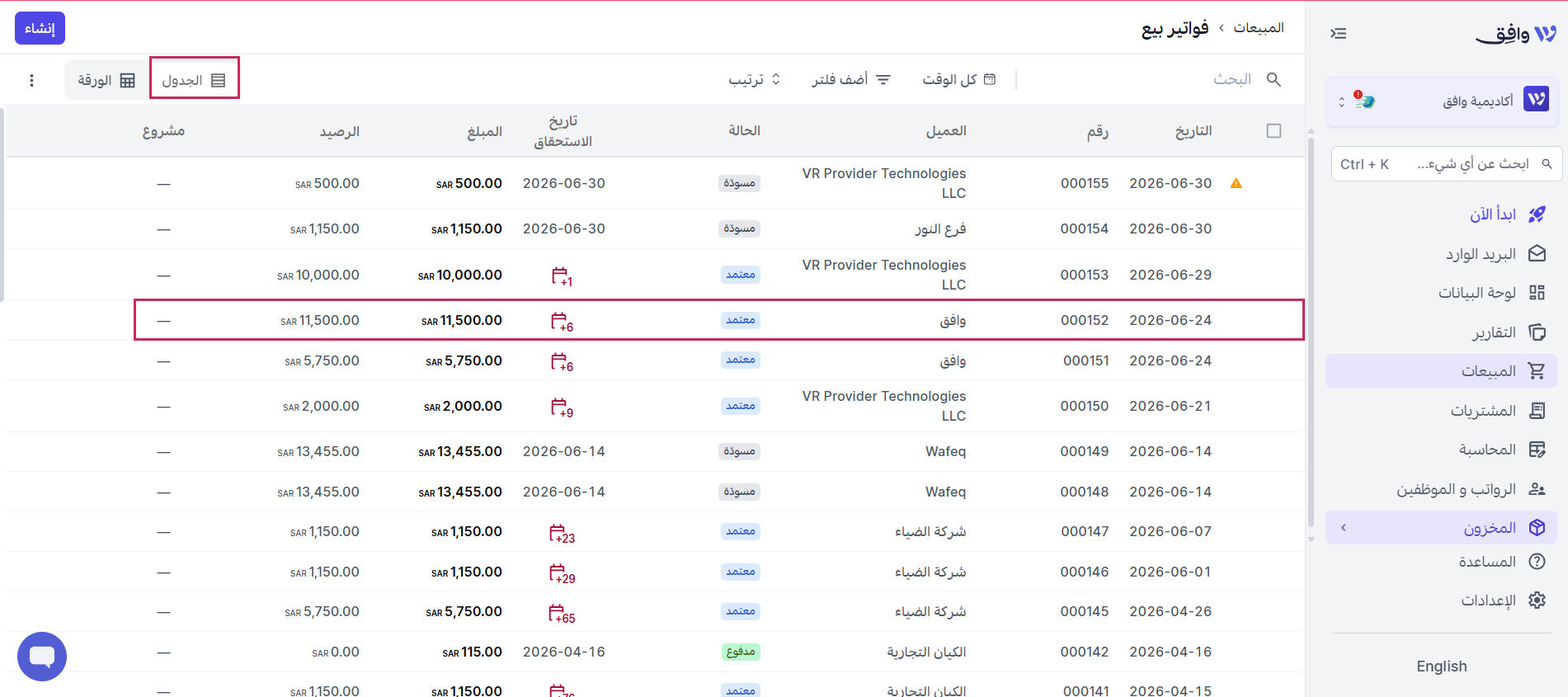
Task: Sort by التاريخ column header
Action: pos(1194,131)
